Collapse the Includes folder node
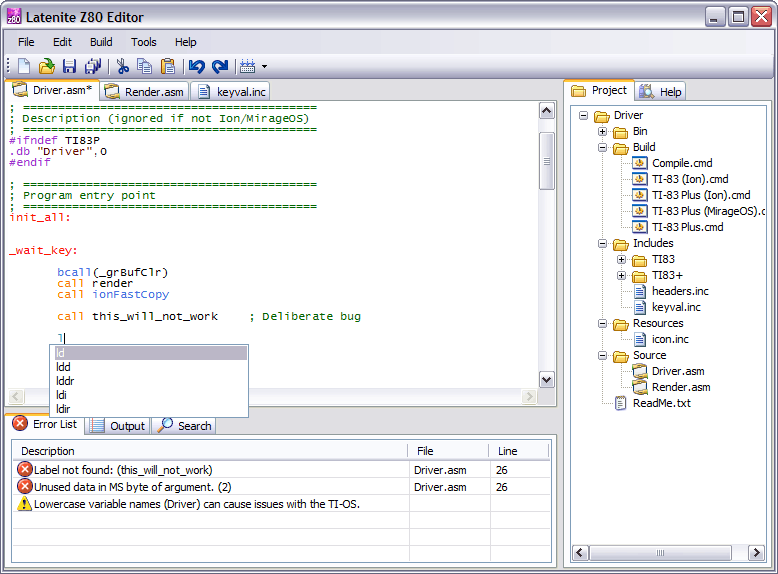The image size is (778, 574). [x=602, y=244]
